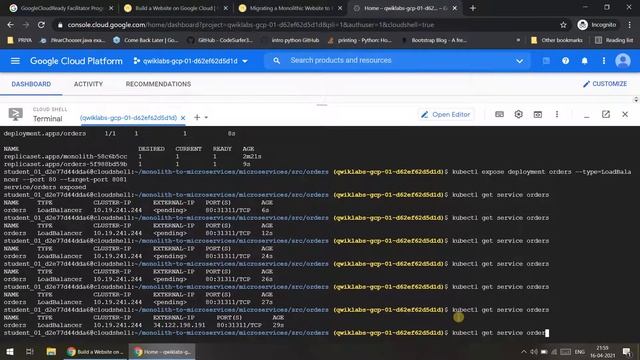Open the Help icon menu
640x360 pixels.
(565, 61)
